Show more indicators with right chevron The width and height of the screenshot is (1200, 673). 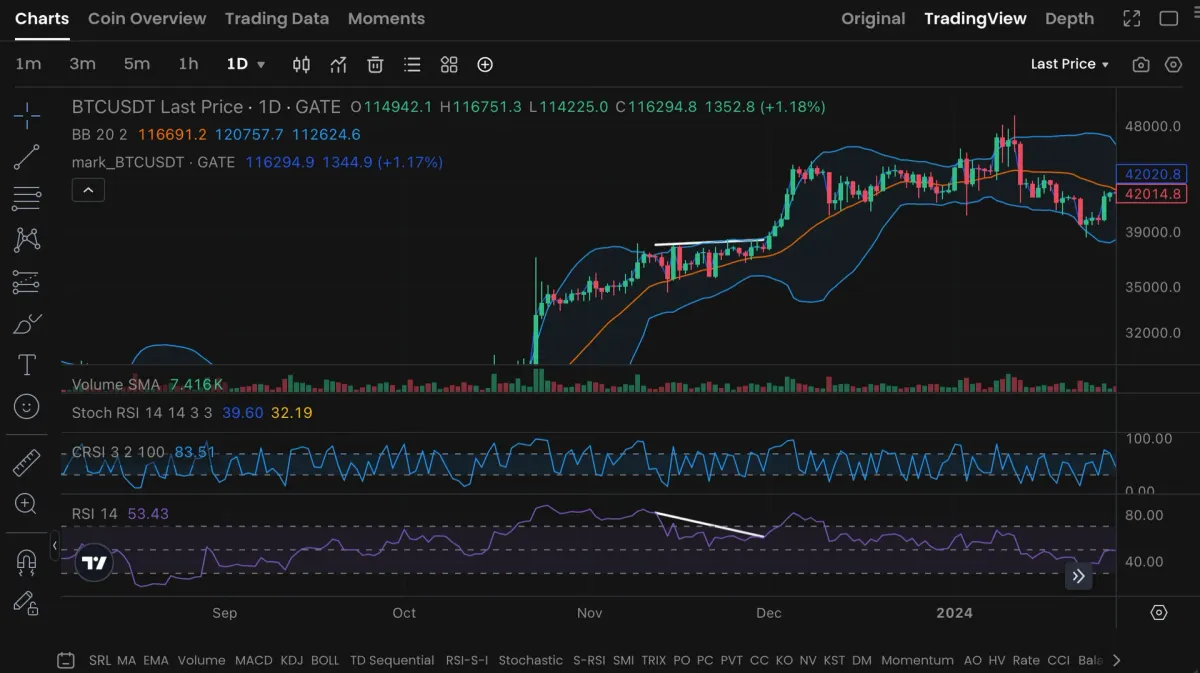coord(1116,660)
